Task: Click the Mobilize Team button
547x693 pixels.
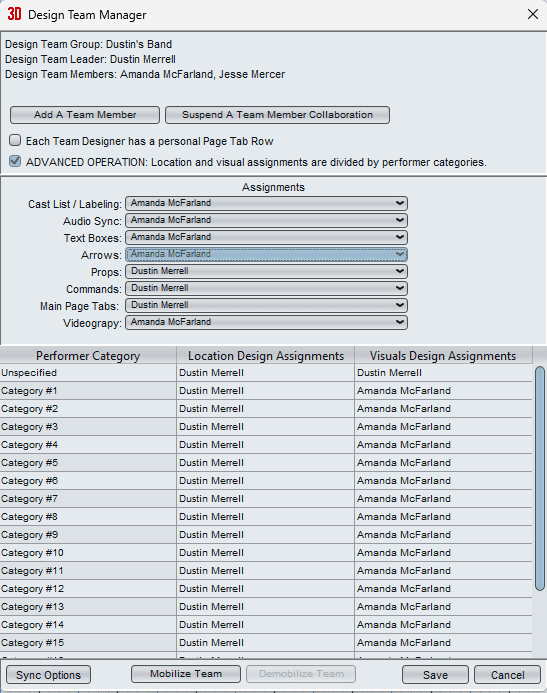Action: click(x=186, y=674)
